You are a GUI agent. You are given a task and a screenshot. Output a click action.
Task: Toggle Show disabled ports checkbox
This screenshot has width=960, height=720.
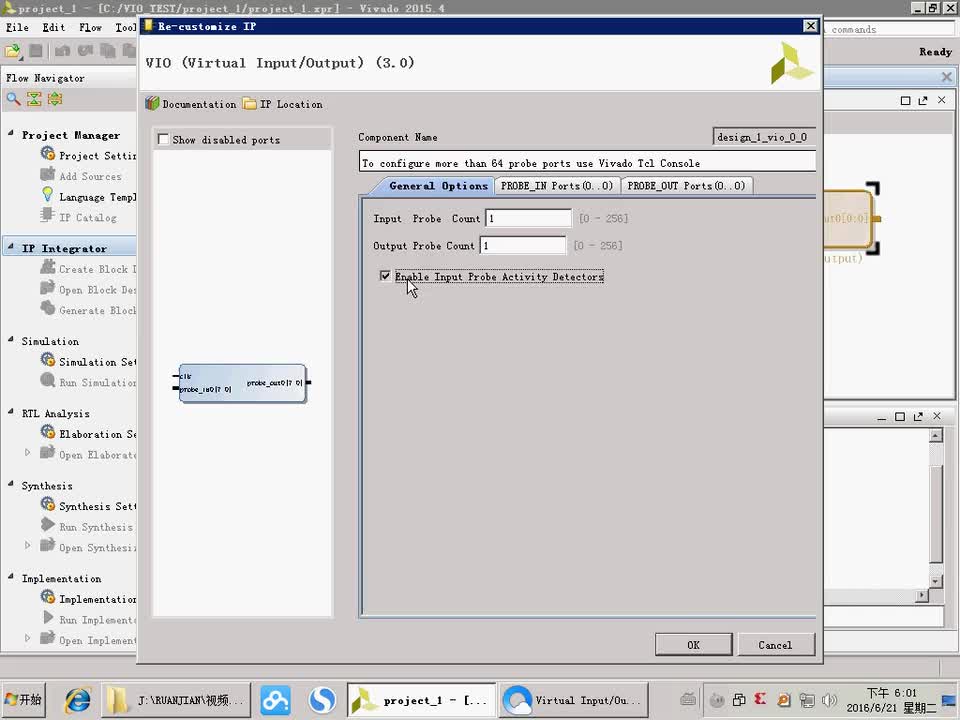tap(163, 140)
